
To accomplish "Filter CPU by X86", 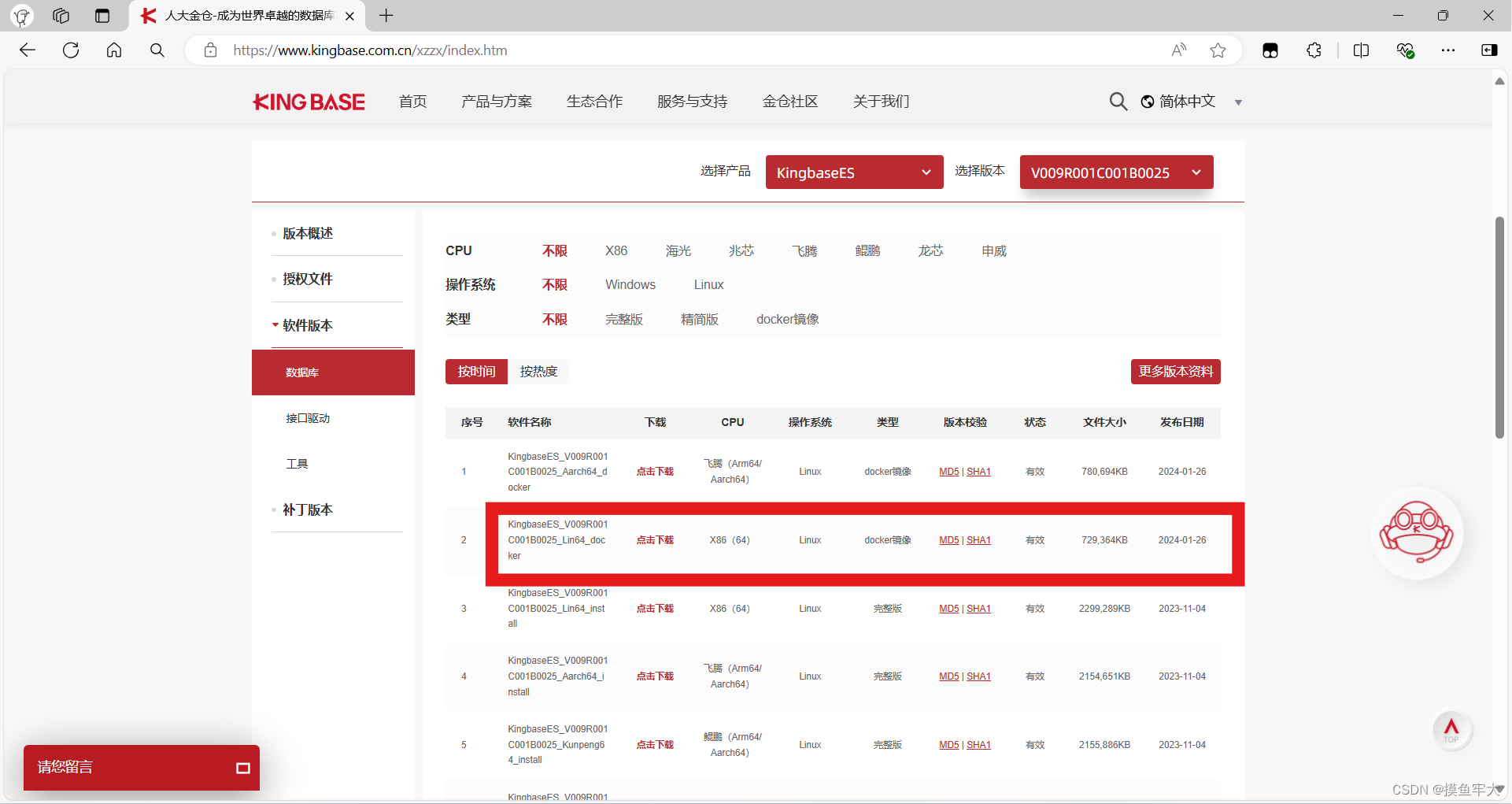I will click(x=616, y=250).
